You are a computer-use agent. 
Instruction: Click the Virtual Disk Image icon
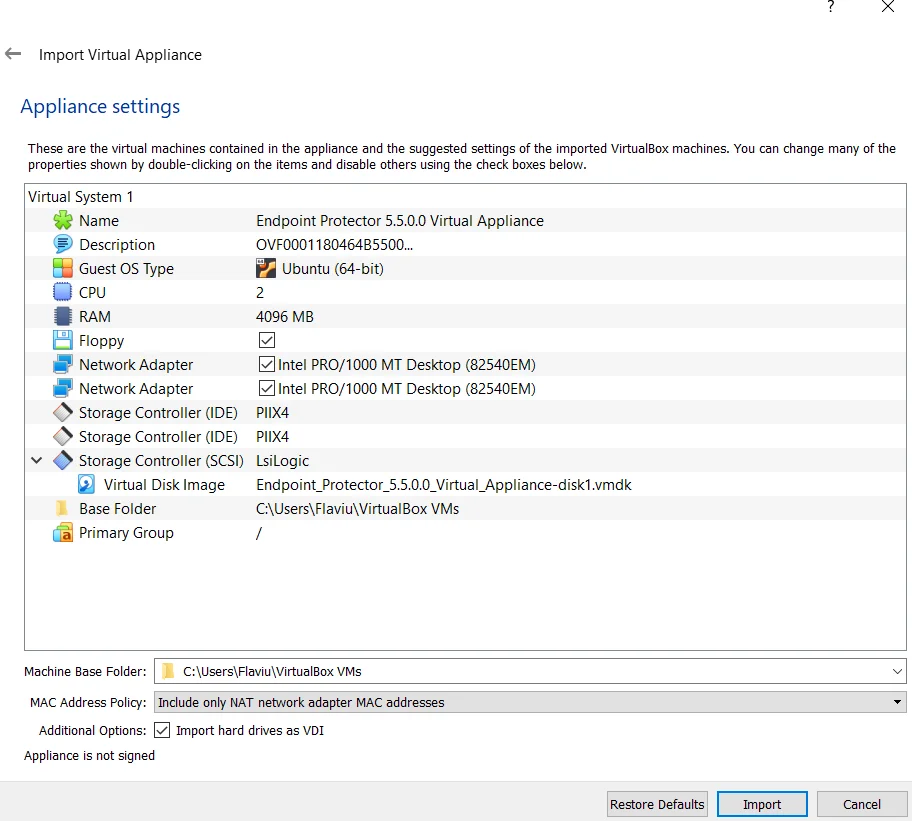pyautogui.click(x=87, y=484)
